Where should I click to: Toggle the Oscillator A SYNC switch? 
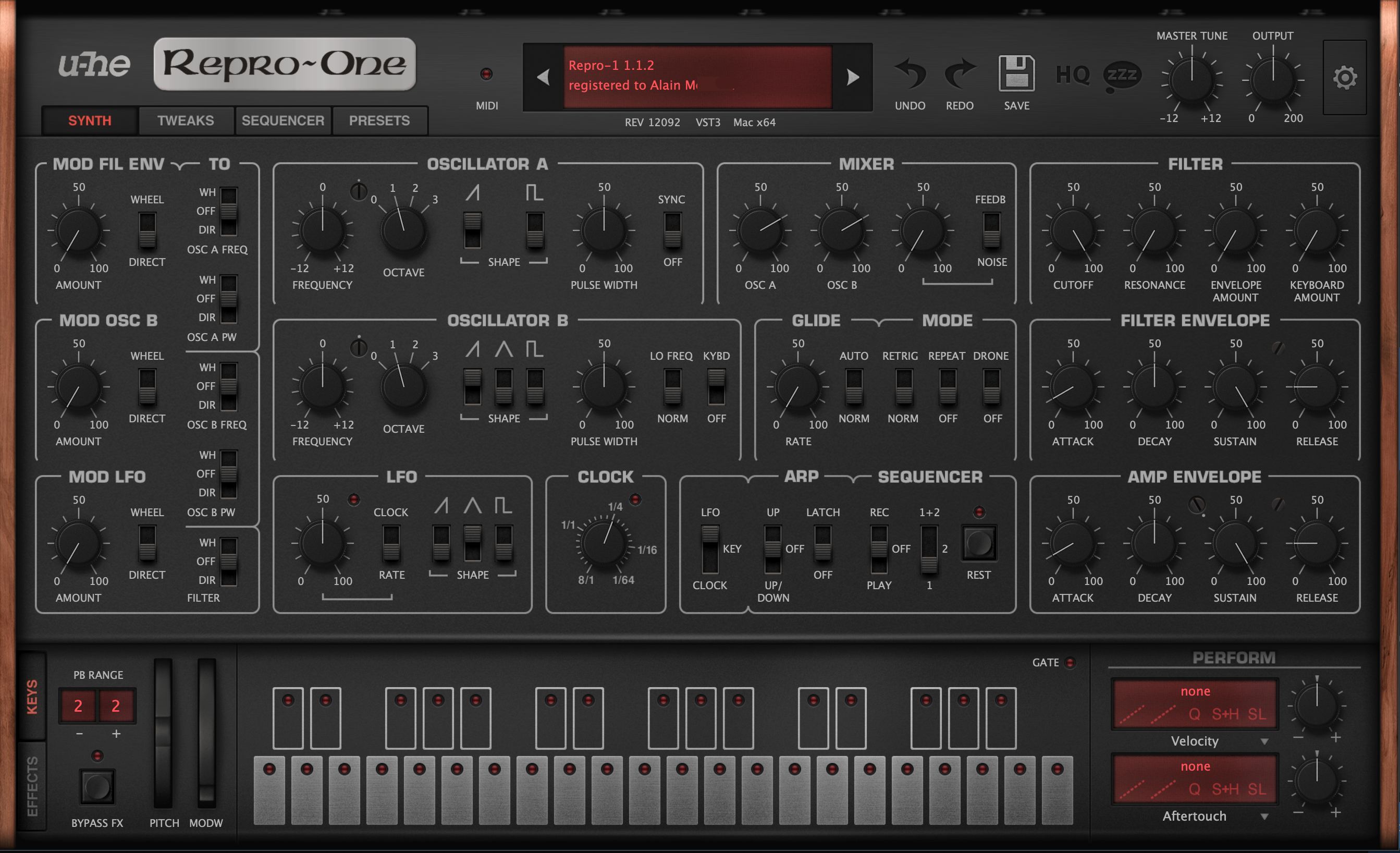tap(672, 231)
